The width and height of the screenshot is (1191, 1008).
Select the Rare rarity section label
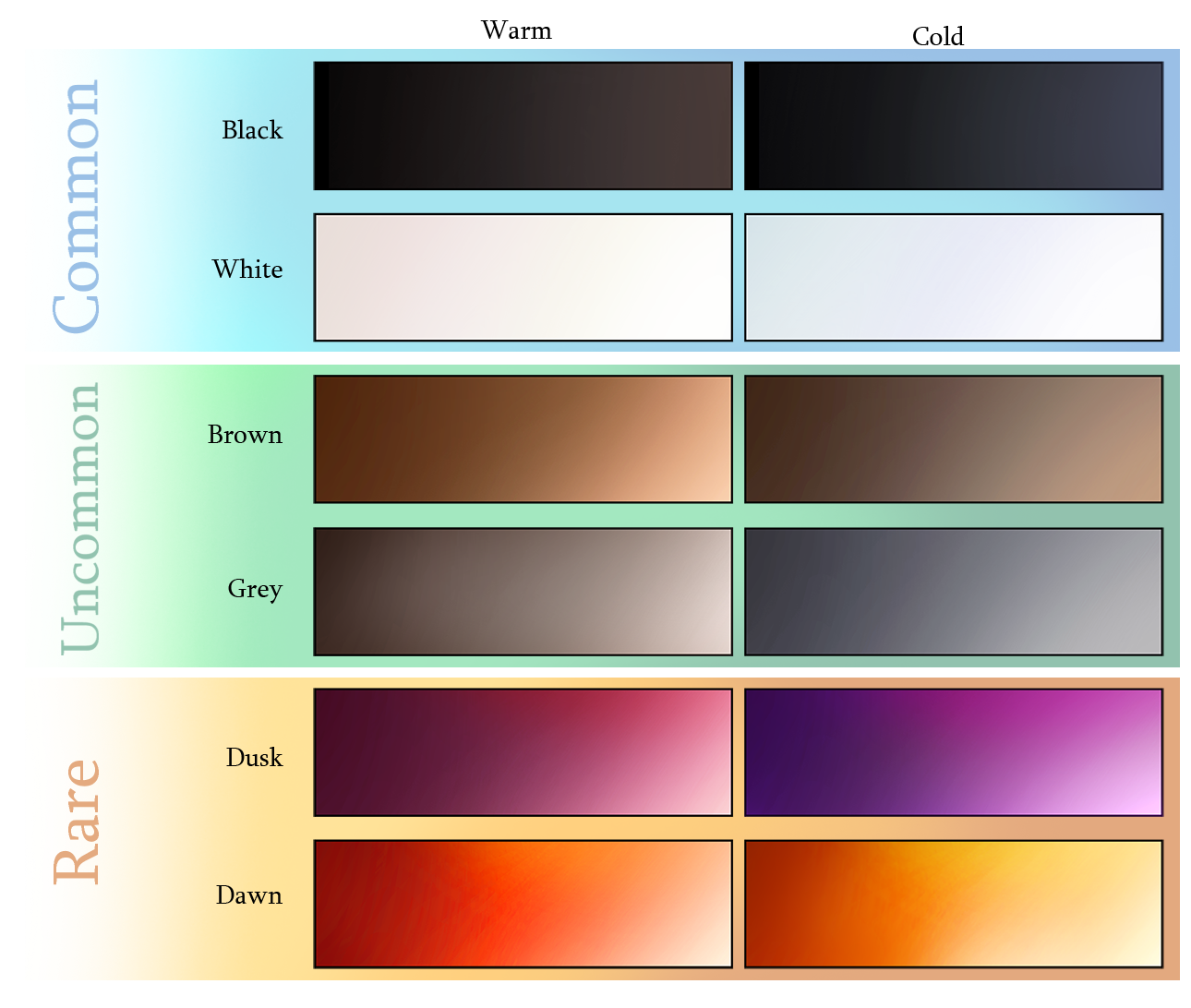(x=81, y=822)
